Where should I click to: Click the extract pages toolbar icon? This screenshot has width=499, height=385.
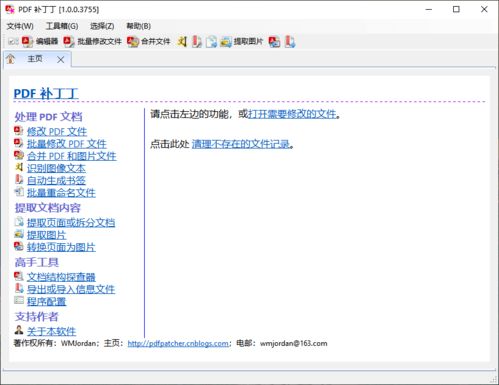point(211,41)
